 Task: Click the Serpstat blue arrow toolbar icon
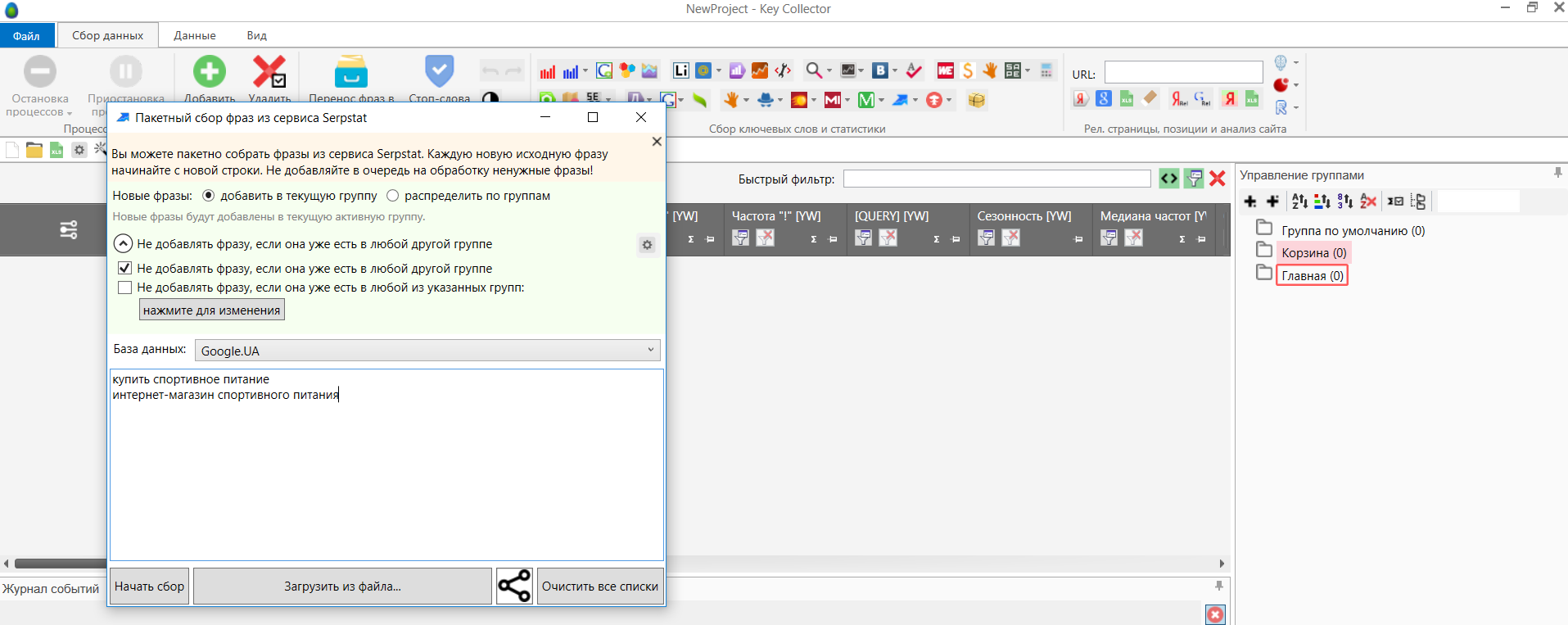(x=901, y=100)
